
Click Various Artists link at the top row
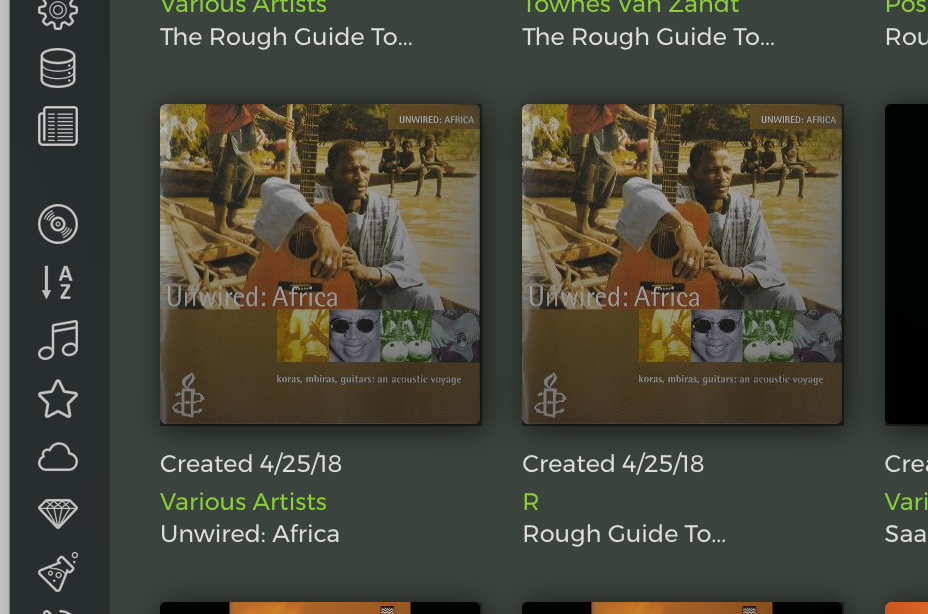pyautogui.click(x=243, y=7)
